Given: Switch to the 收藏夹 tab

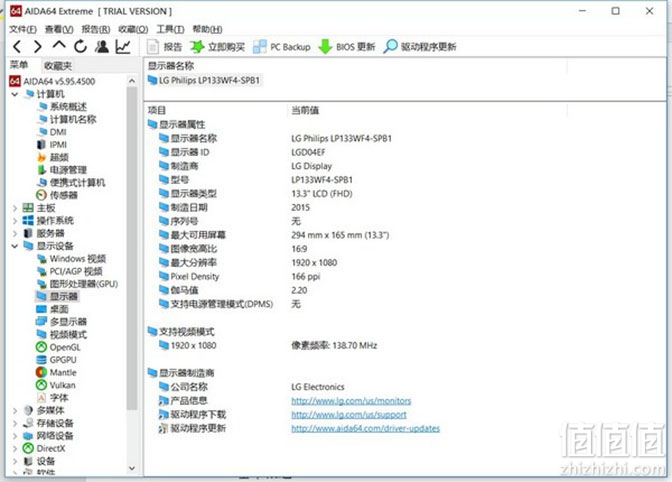Looking at the screenshot, I should point(58,66).
